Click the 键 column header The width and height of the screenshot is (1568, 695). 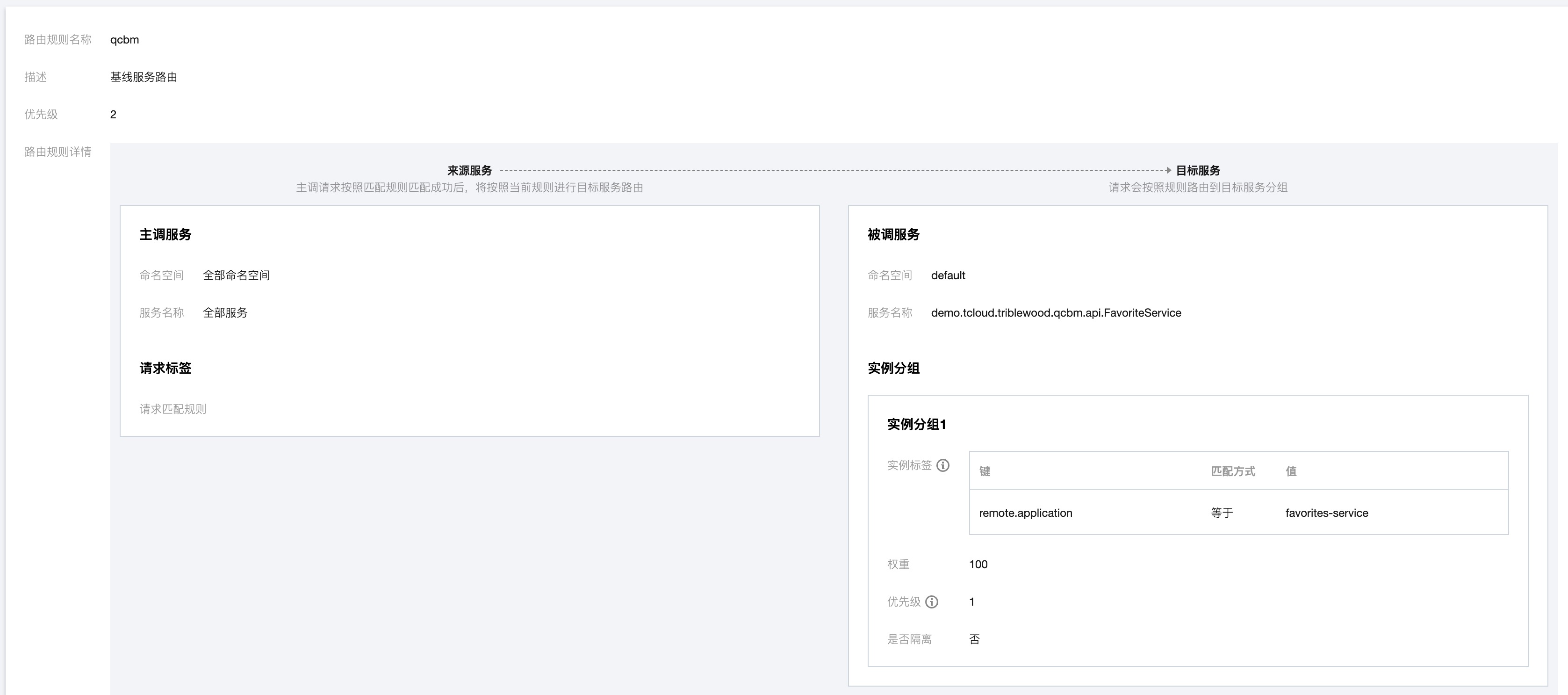point(985,471)
